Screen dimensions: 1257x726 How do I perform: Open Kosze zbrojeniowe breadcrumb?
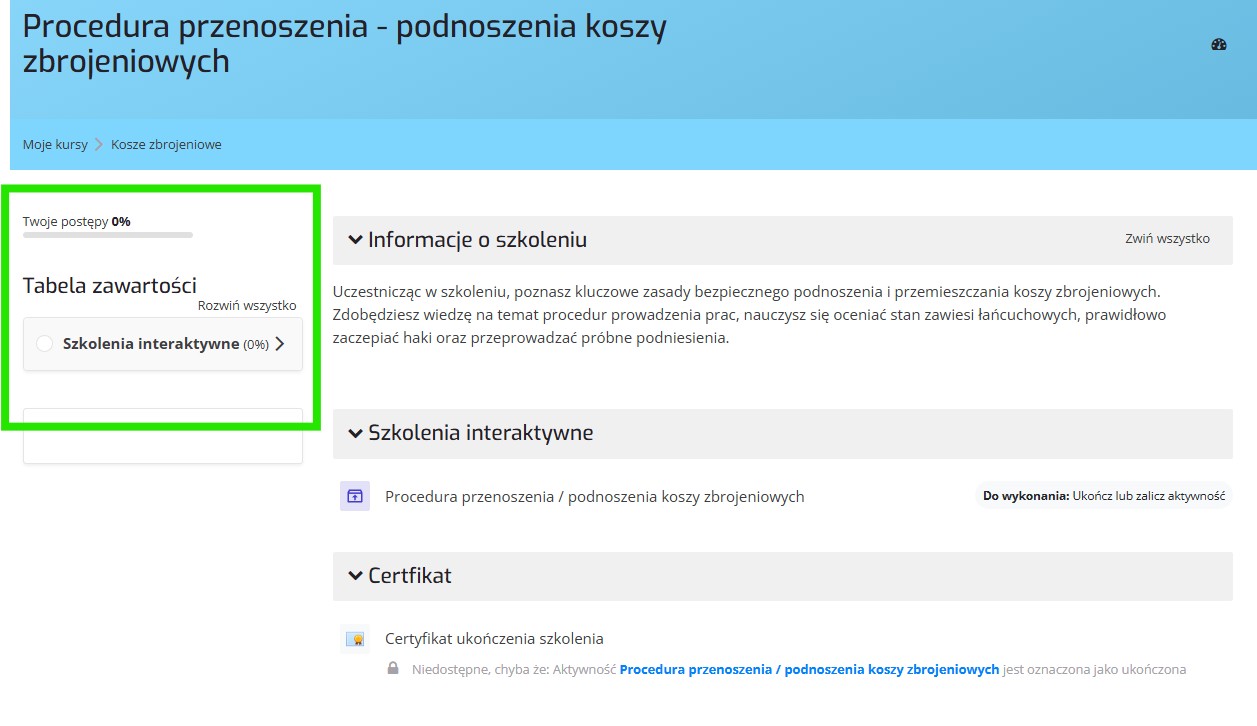(x=166, y=144)
